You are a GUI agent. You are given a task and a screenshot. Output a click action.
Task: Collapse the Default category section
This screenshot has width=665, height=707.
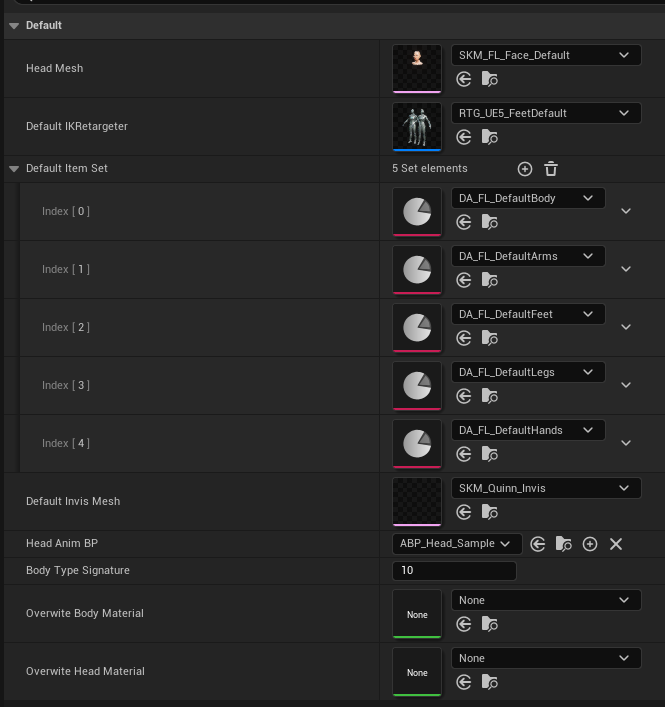[x=14, y=26]
